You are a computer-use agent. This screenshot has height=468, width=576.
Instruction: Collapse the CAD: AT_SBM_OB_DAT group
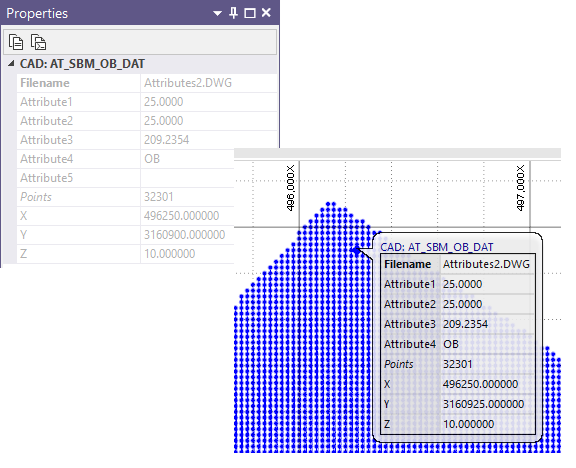tap(11, 64)
